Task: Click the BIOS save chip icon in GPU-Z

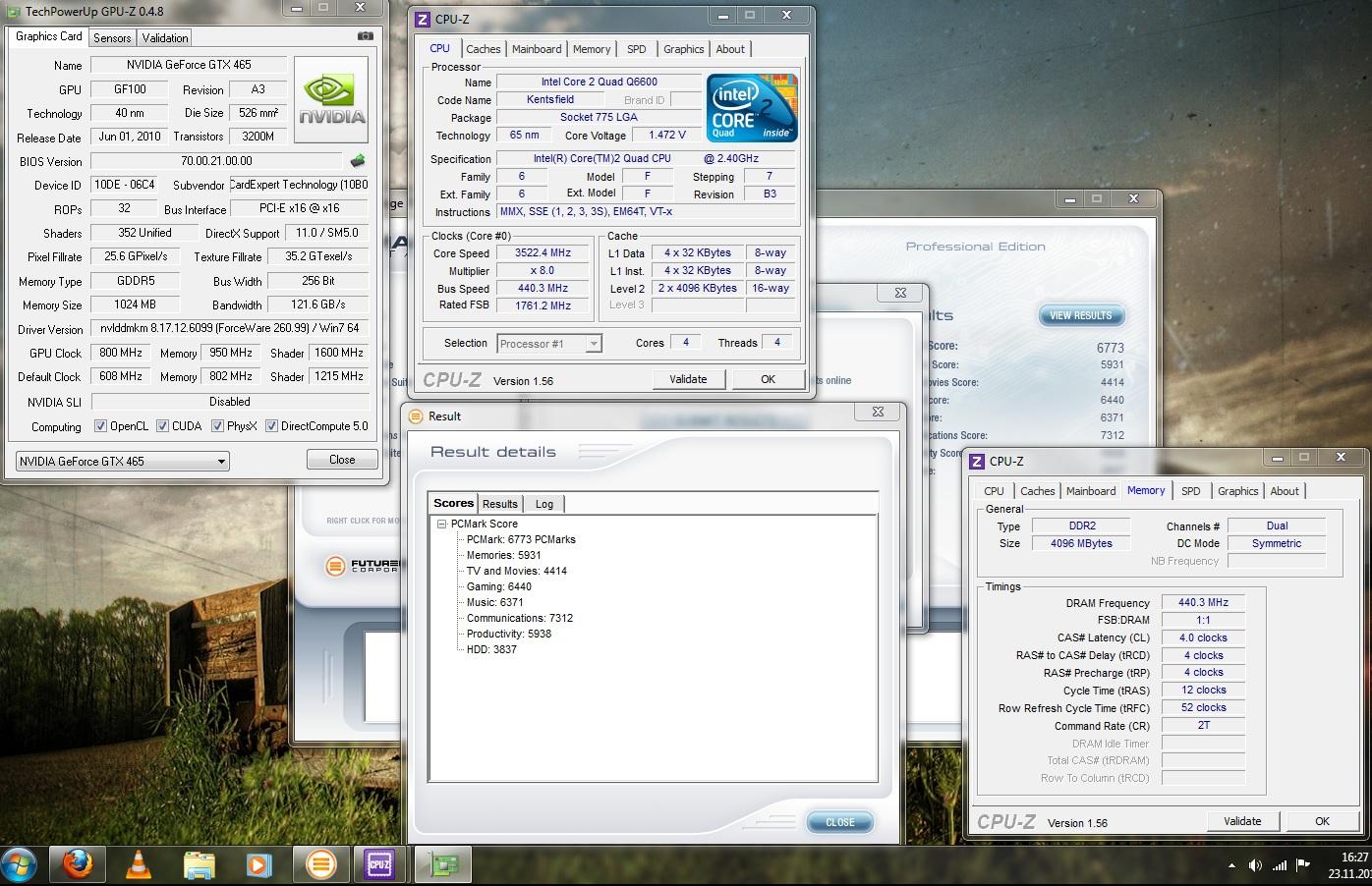Action: click(358, 161)
